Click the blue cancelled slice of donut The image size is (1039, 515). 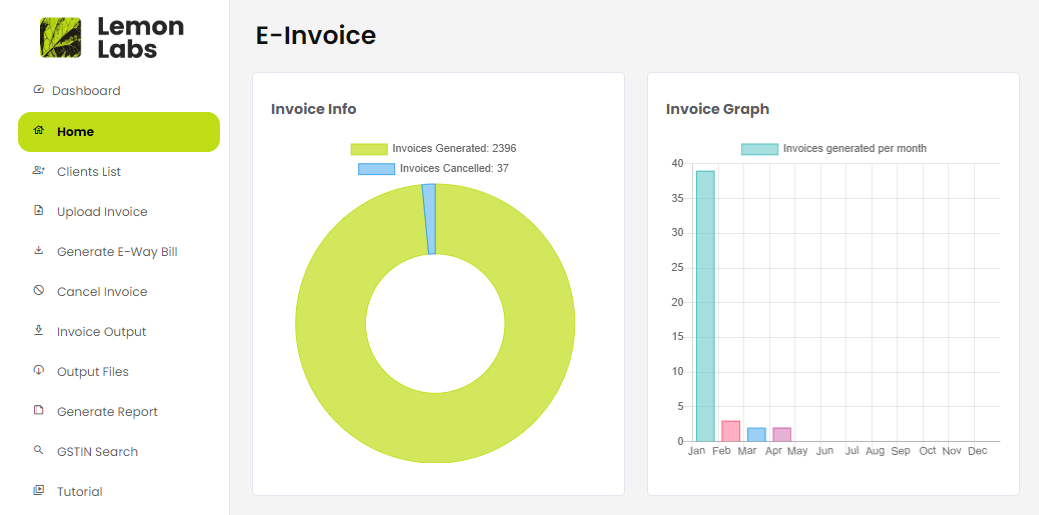click(x=429, y=218)
